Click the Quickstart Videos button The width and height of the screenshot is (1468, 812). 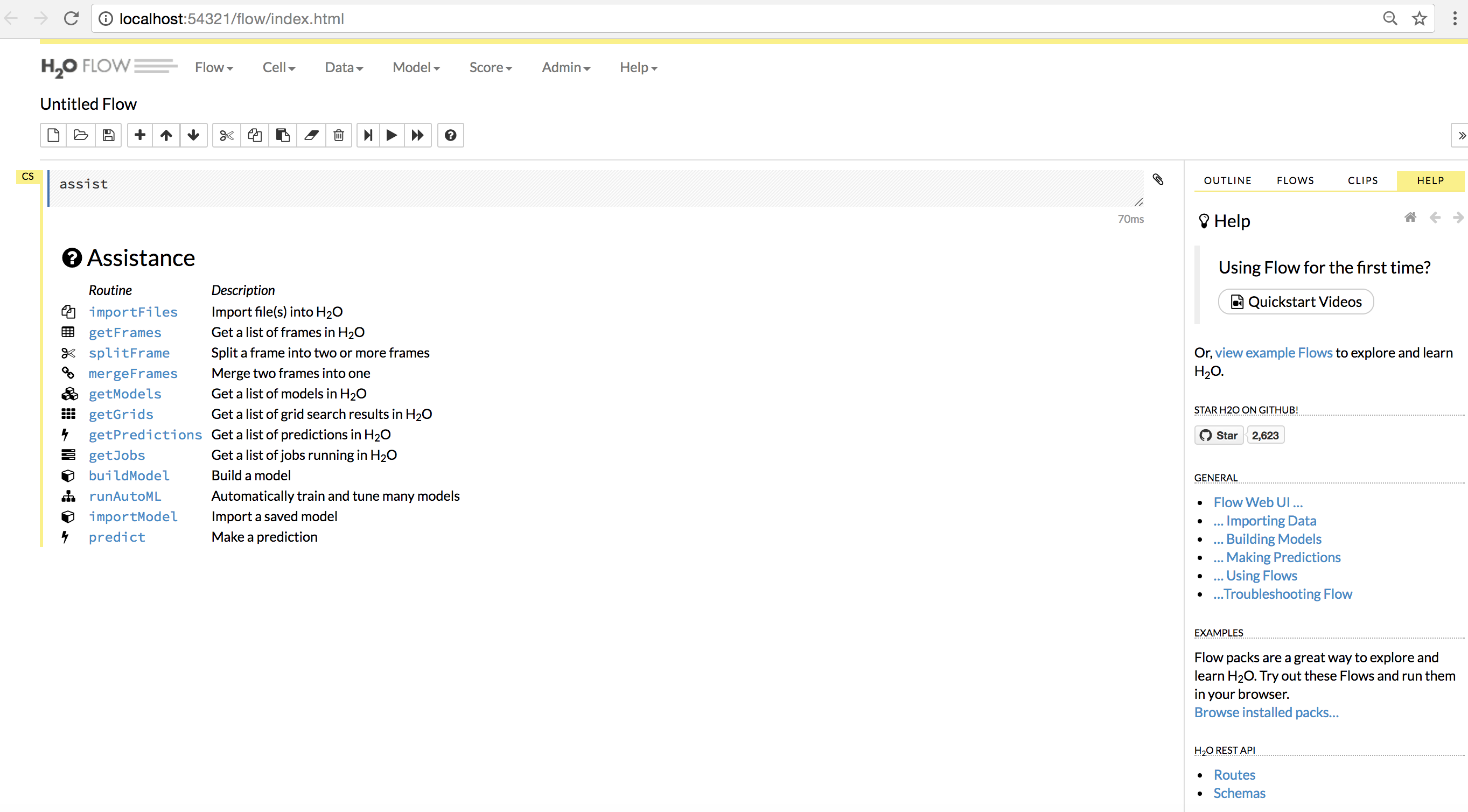(1295, 302)
